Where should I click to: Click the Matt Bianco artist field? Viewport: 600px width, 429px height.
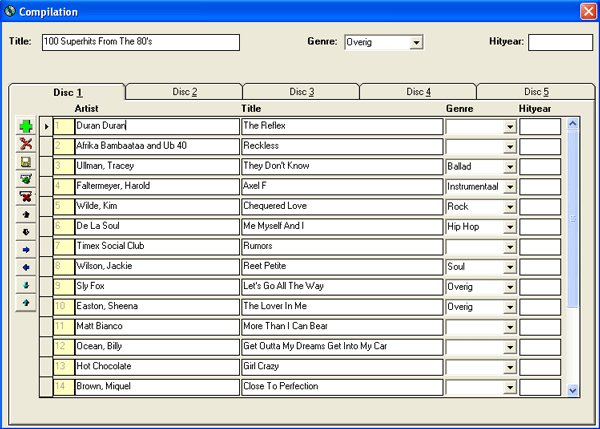tap(157, 326)
